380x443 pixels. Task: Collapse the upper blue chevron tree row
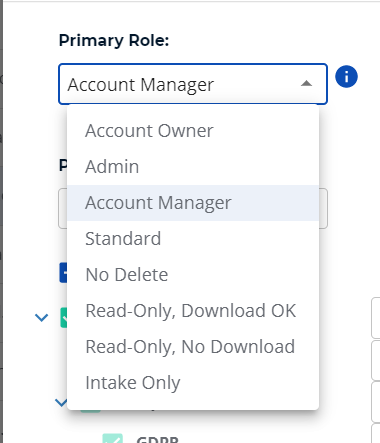tap(41, 318)
